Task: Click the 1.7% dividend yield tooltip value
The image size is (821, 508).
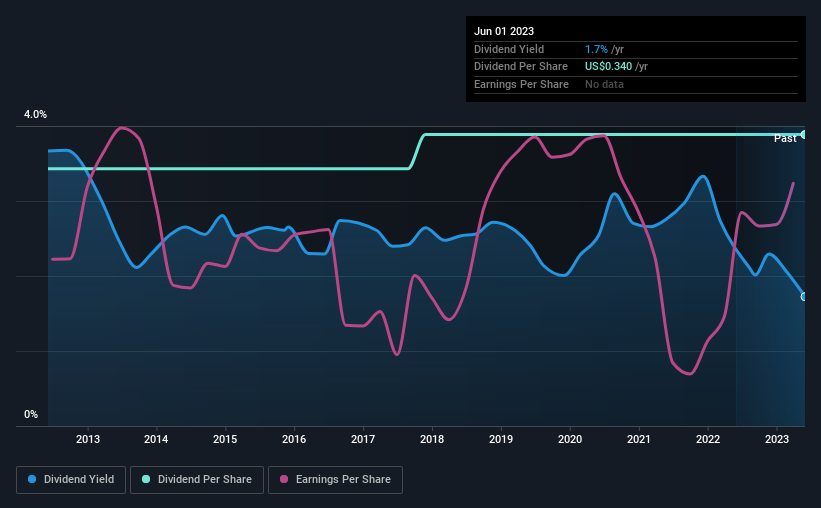Action: click(x=596, y=49)
